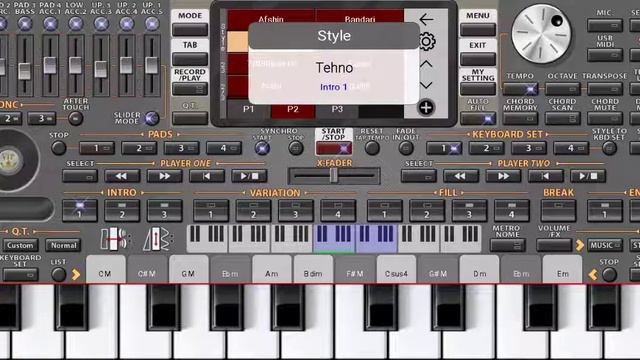Toggle CHORD MEMORY button
Viewport: 640px width, 360px height.
tap(520, 119)
